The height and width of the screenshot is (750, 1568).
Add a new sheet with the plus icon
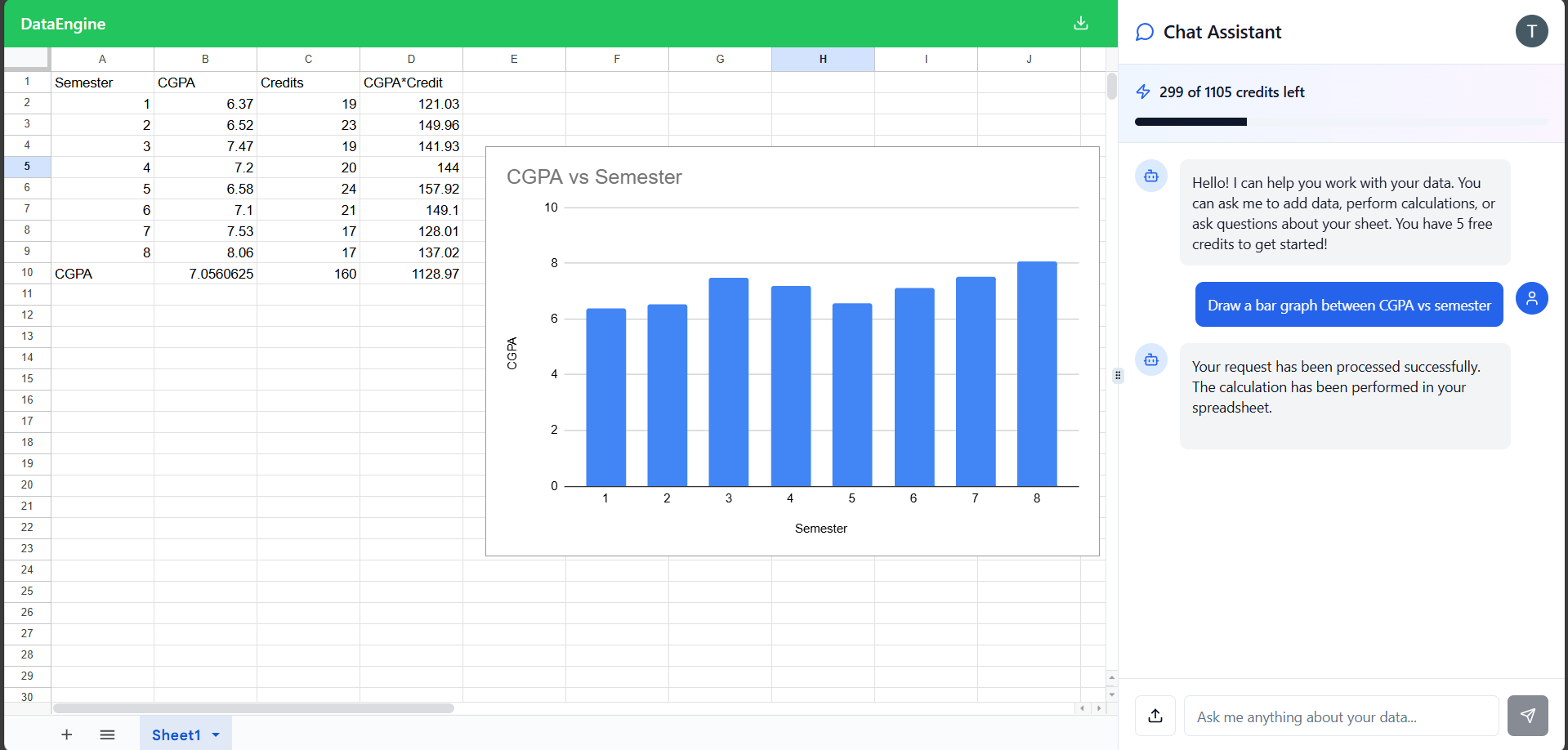(x=66, y=734)
